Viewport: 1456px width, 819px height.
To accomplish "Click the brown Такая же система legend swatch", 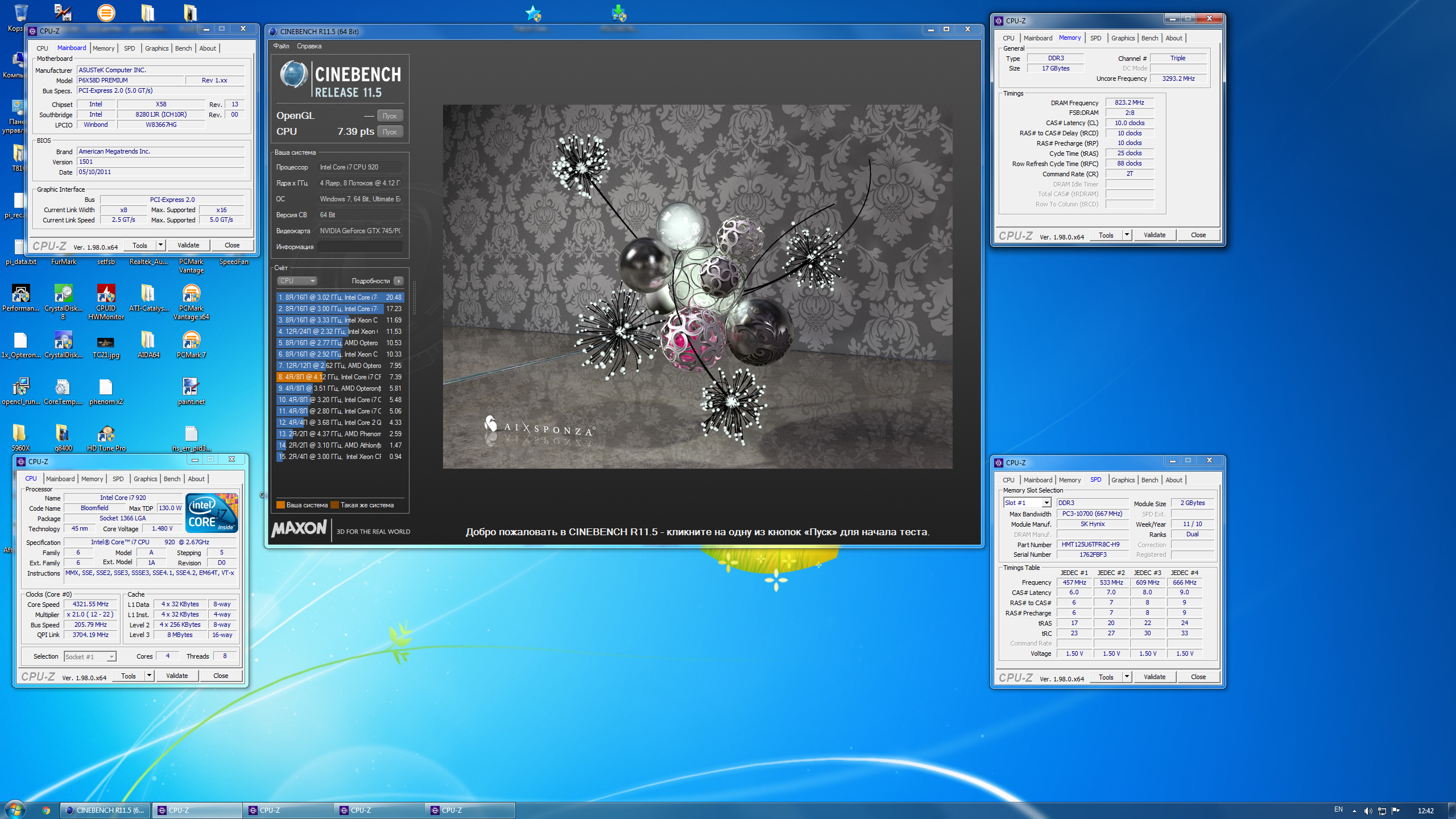I will point(334,505).
